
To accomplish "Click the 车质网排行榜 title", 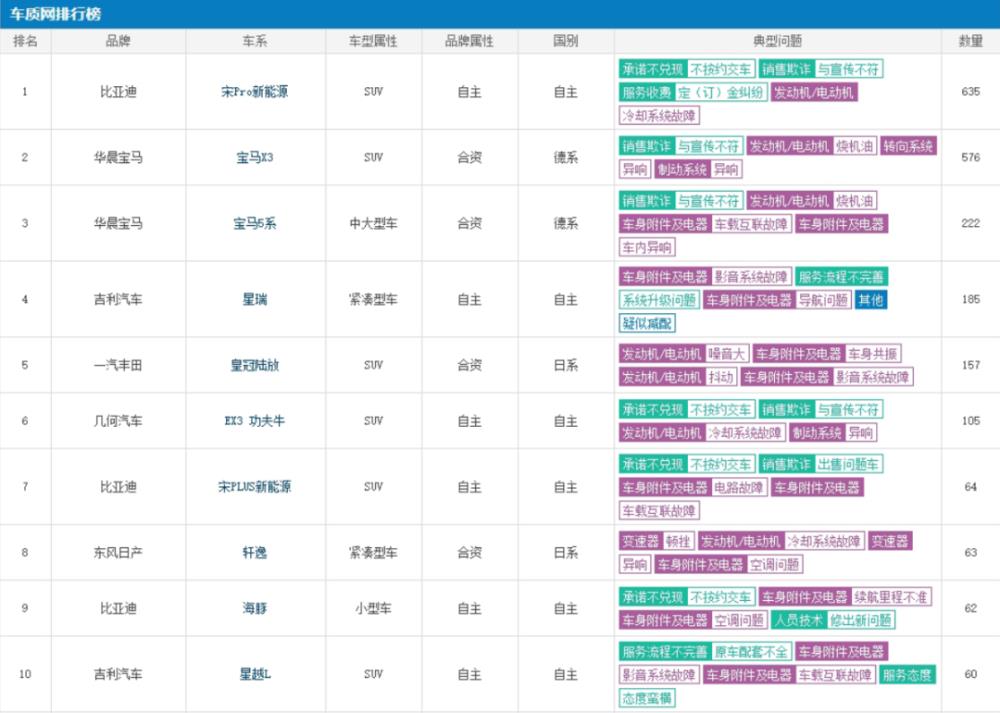I will tap(55, 14).
